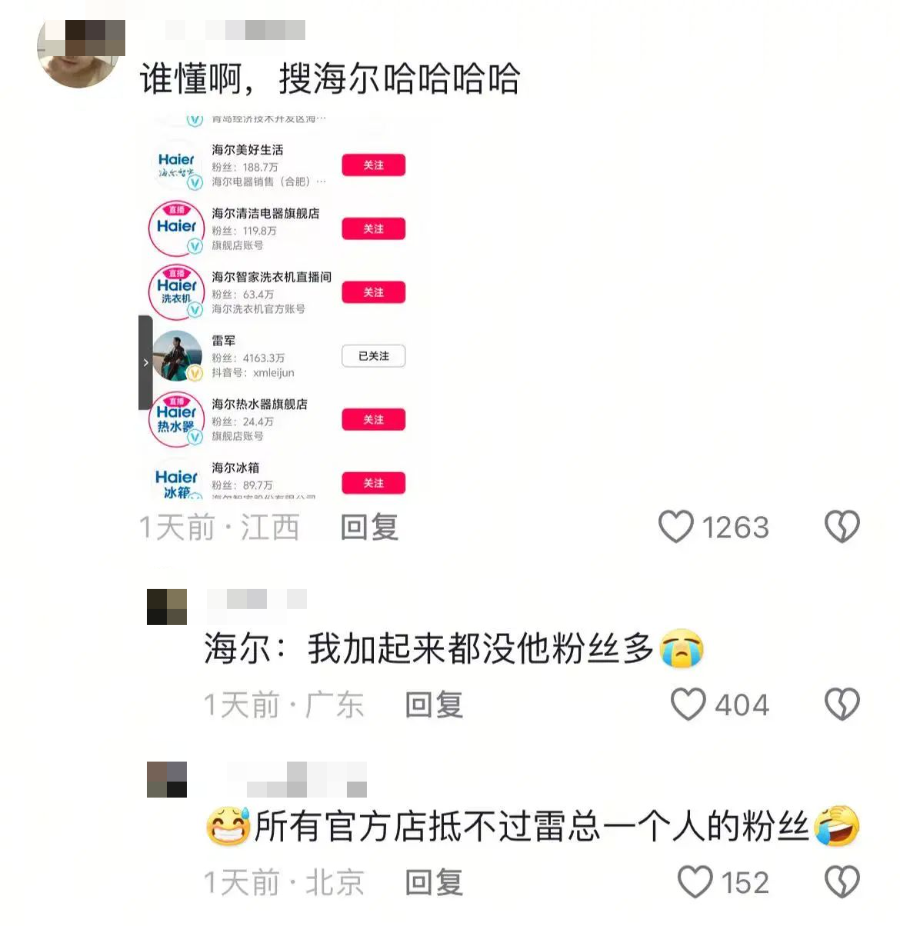Follow 海尔美好生活 account
Screen dimensions: 900x926
[373, 165]
